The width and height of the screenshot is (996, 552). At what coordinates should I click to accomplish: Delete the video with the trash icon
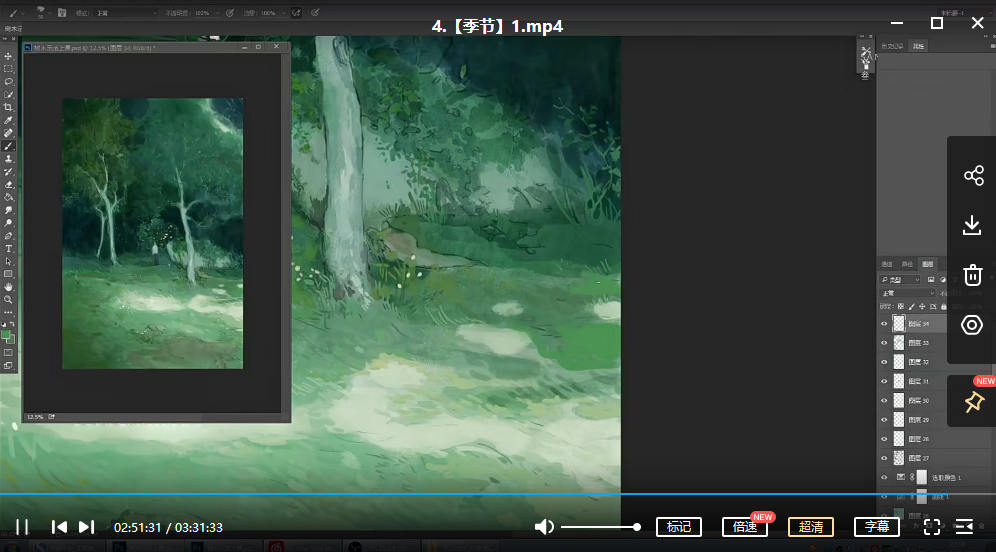click(x=973, y=275)
